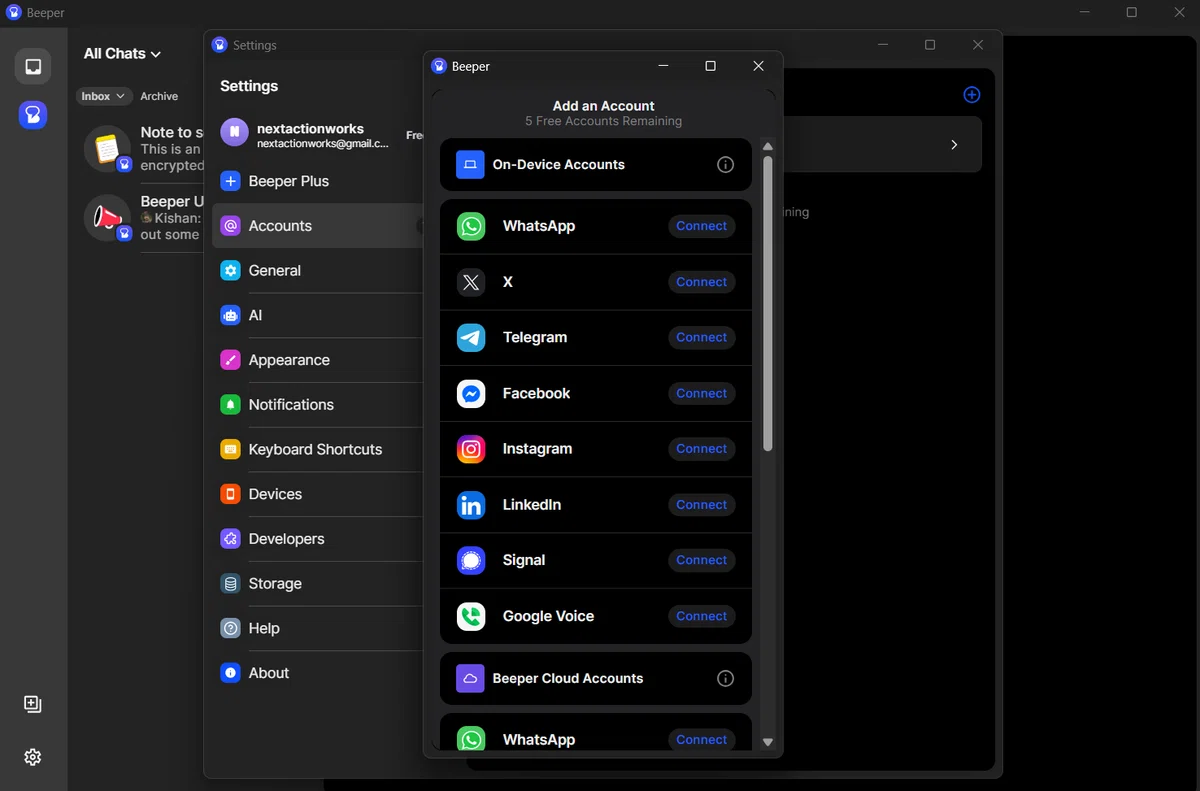Image resolution: width=1200 pixels, height=791 pixels.
Task: Click the Note to self chat avatar
Action: pos(107,149)
